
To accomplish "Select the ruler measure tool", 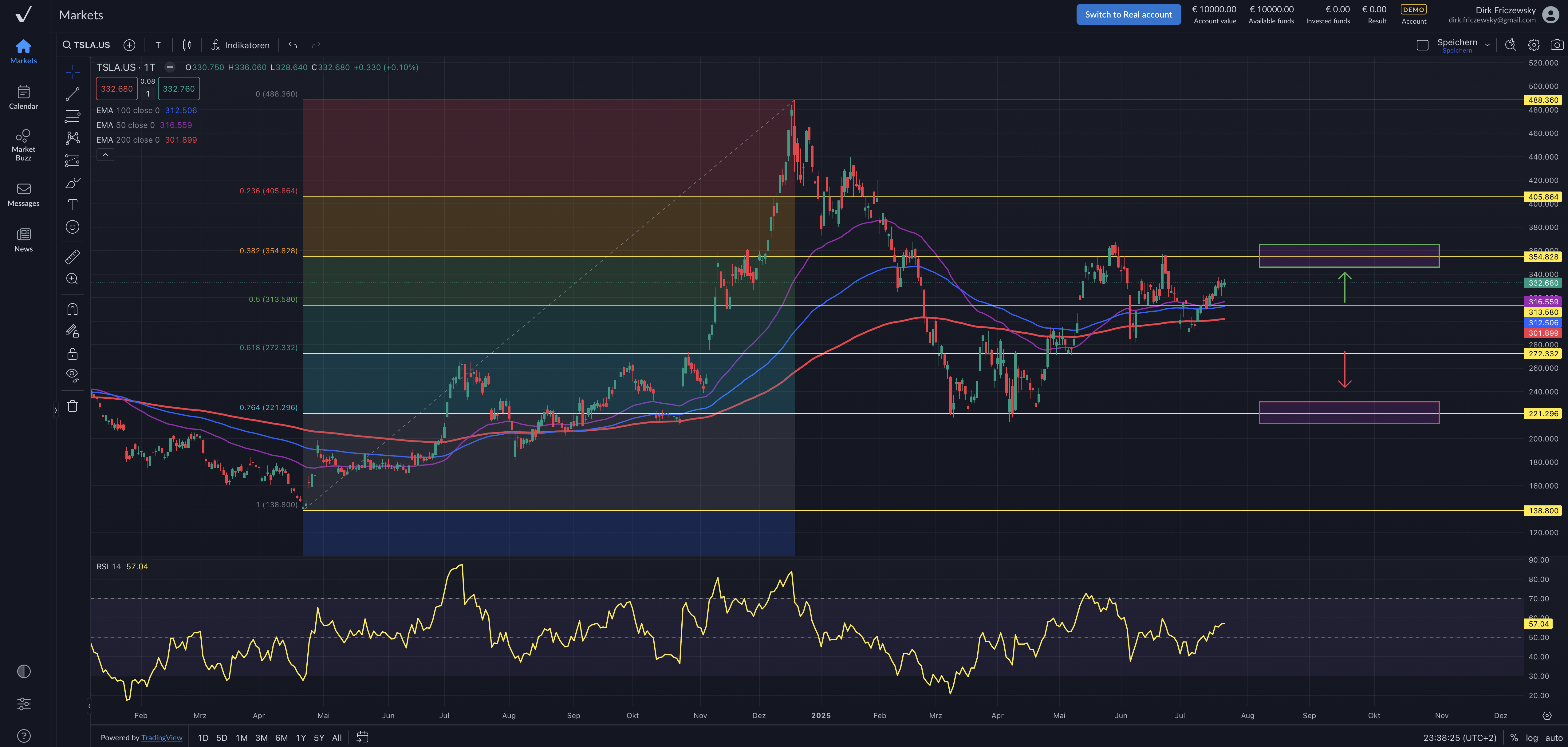I will pos(73,256).
